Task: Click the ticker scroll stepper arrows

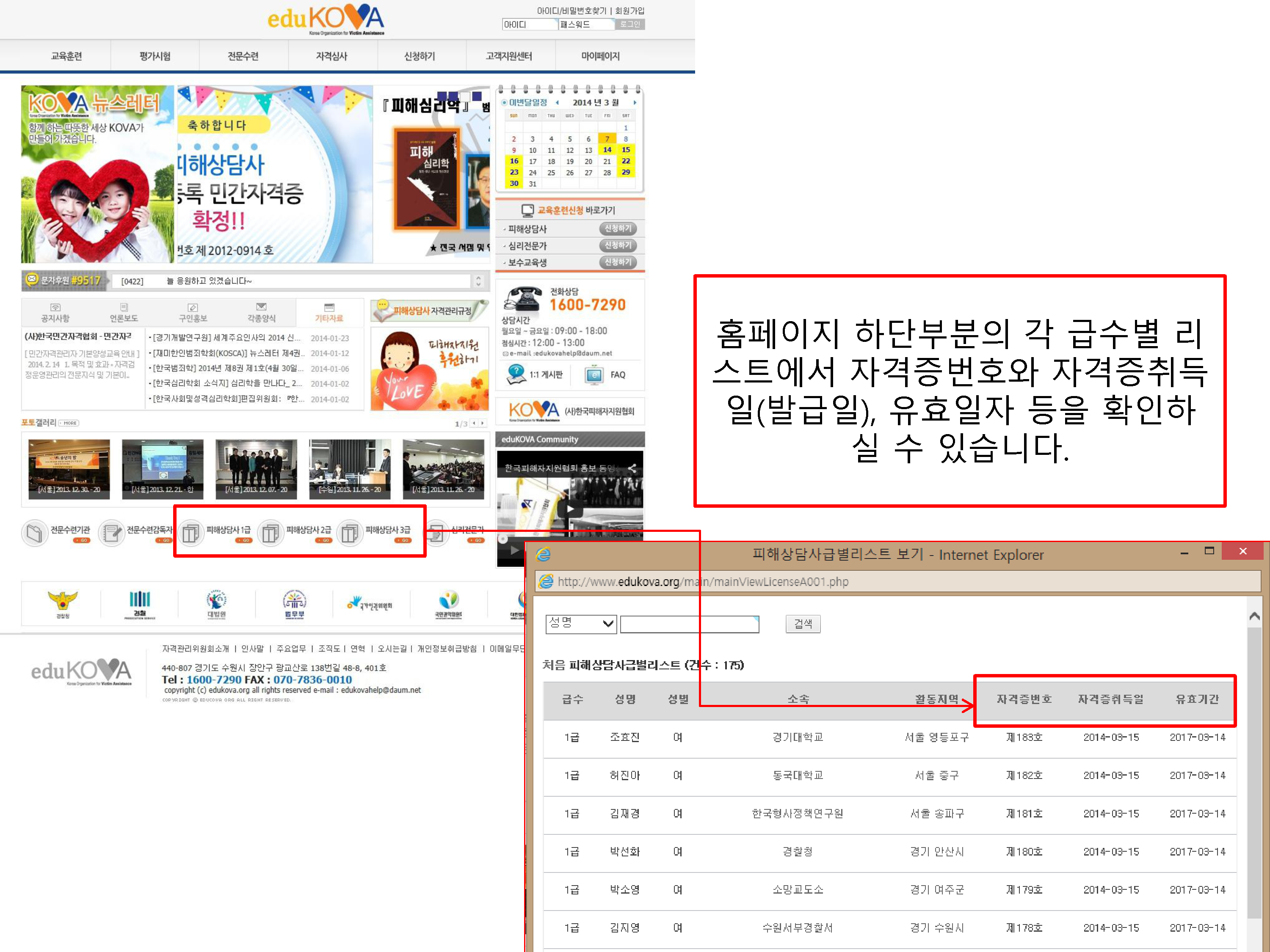Action: point(479,281)
